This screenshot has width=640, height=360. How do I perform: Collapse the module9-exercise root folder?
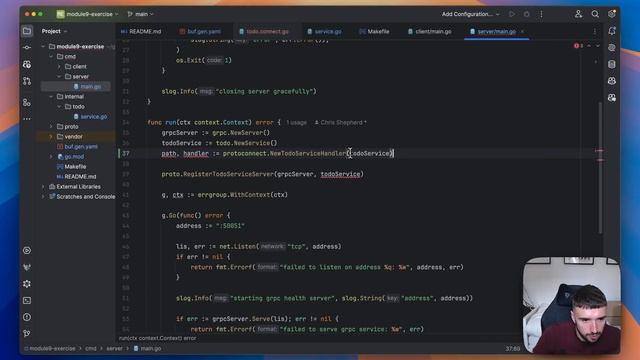(x=43, y=47)
